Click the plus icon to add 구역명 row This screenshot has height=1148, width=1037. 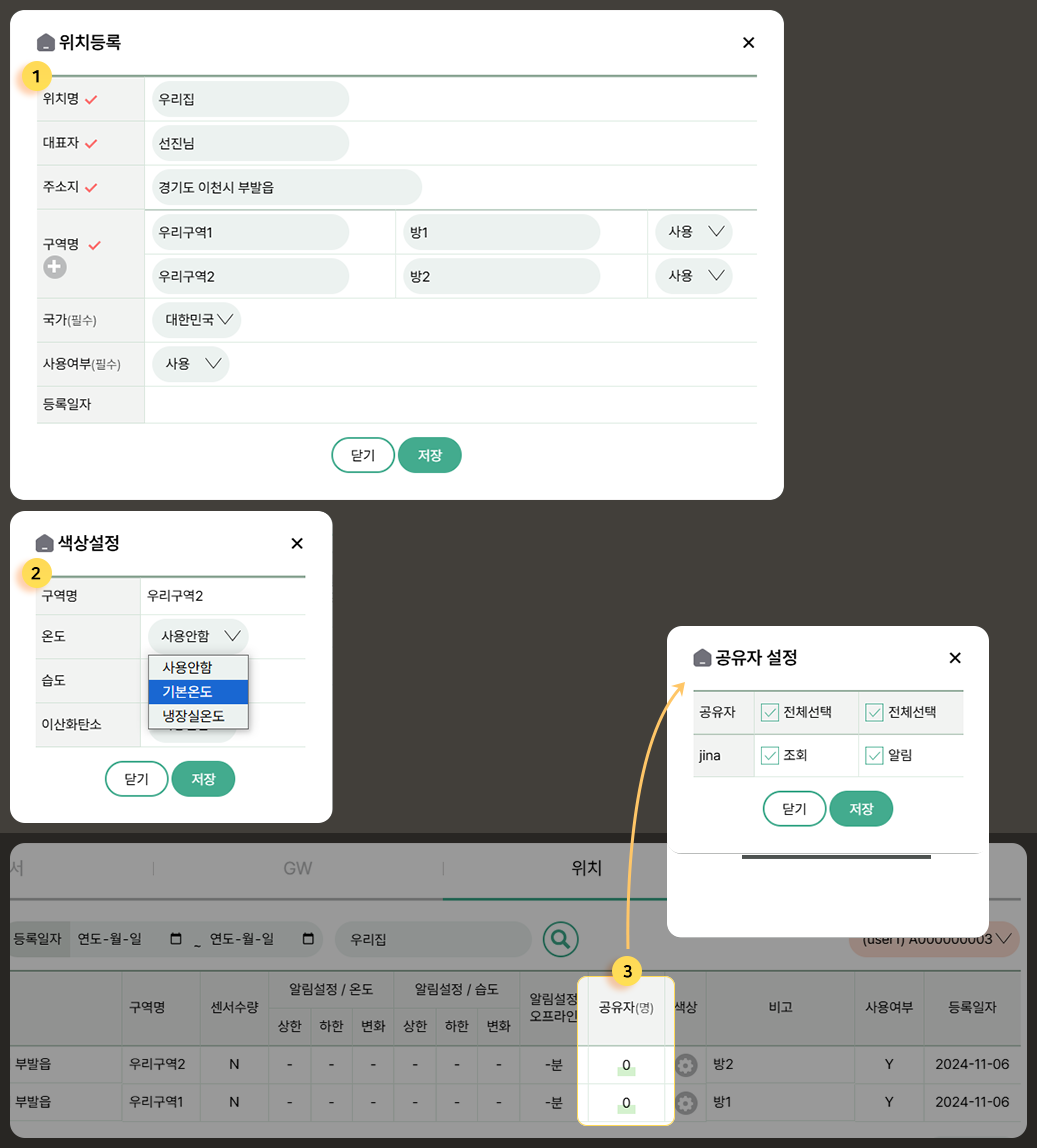point(55,267)
